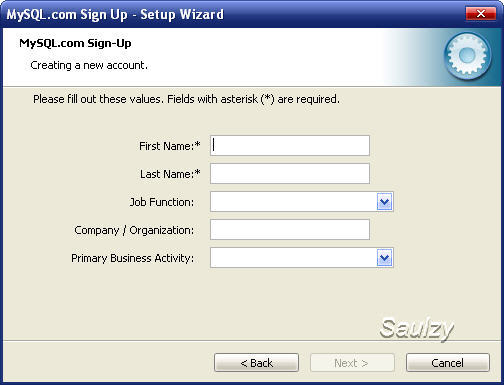Click into the Company / Organization field
This screenshot has width=504, height=385.
coord(290,229)
